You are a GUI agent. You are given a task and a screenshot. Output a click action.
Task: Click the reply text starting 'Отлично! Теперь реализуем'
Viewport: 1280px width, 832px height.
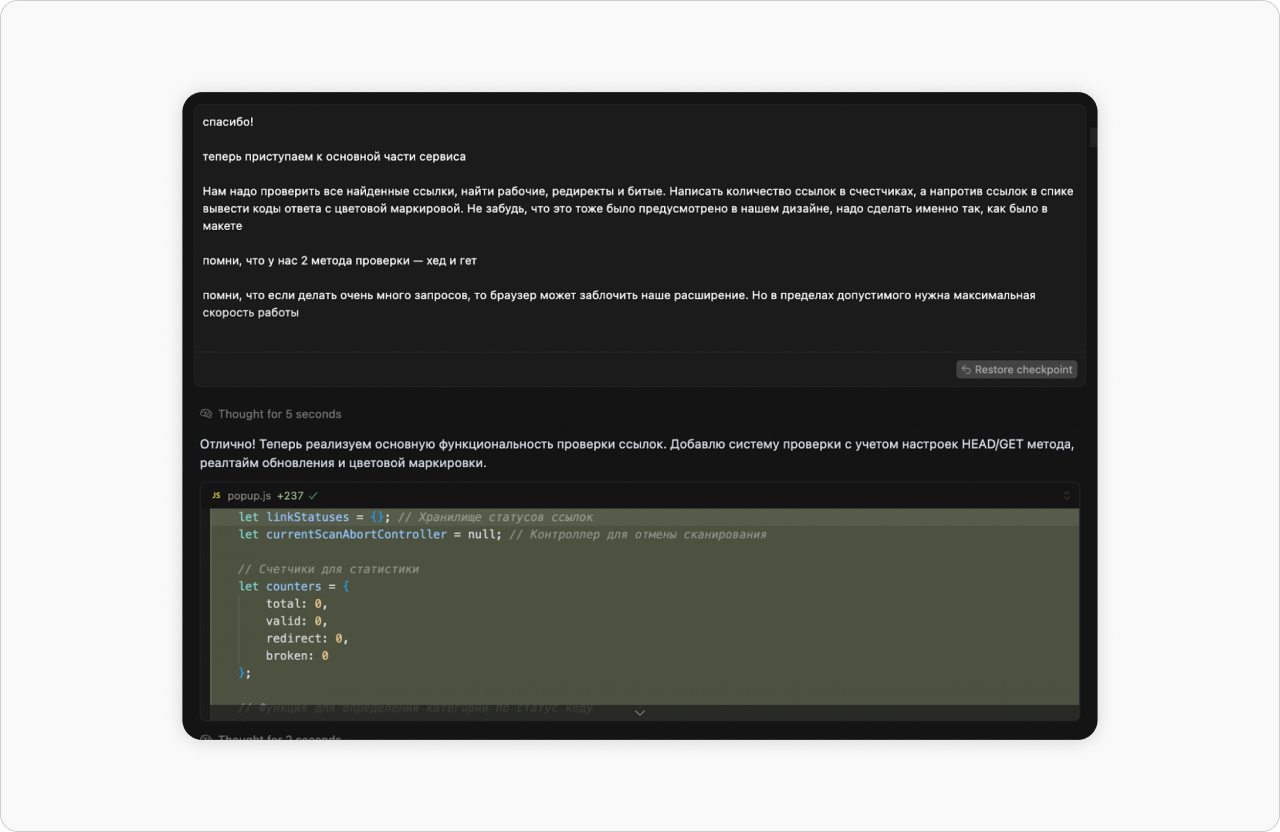tap(637, 454)
